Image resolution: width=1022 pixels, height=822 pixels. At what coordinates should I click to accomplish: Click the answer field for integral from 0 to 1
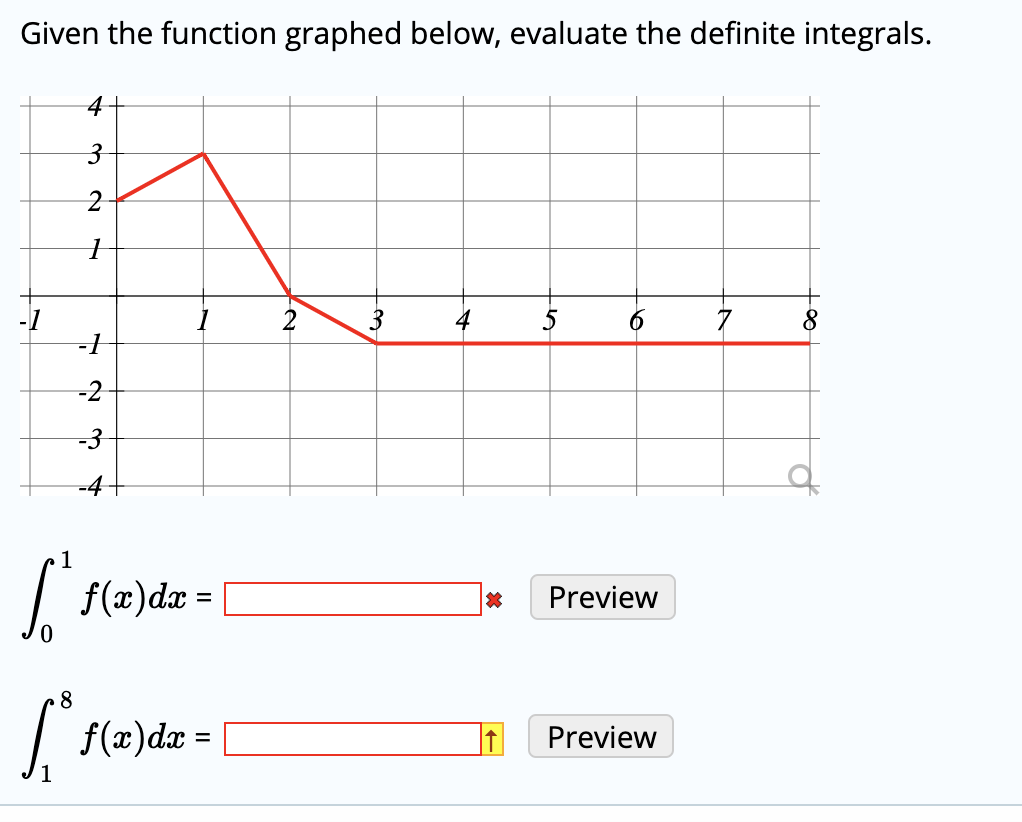click(352, 597)
